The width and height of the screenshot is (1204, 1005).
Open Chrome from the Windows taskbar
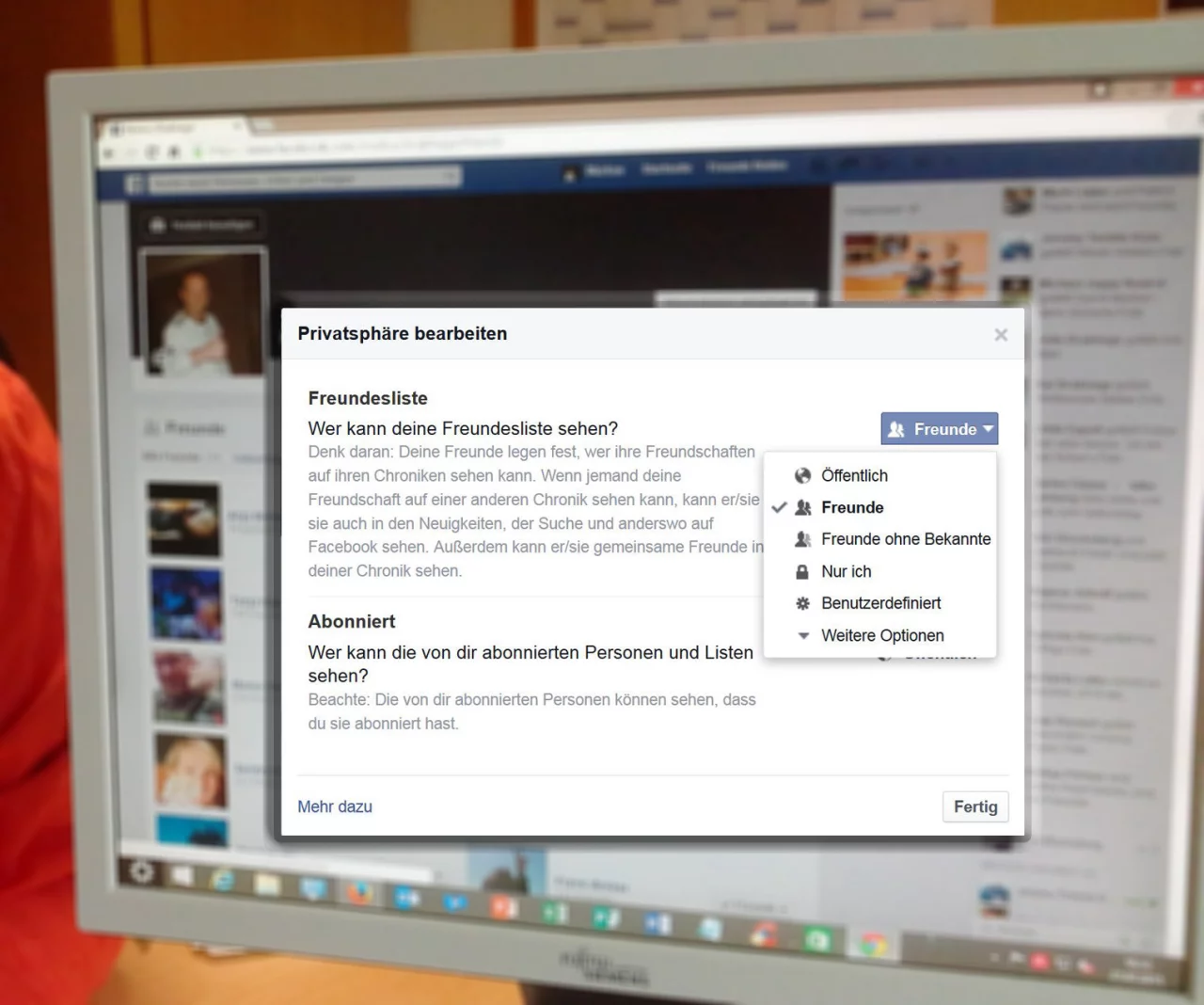click(x=873, y=944)
